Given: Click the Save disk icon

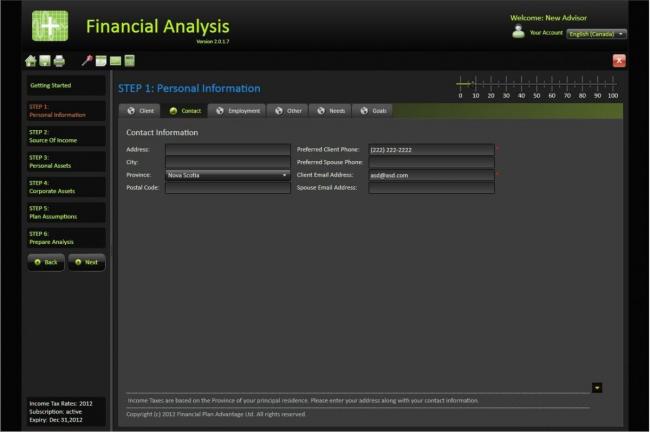Looking at the screenshot, I should pyautogui.click(x=45, y=61).
